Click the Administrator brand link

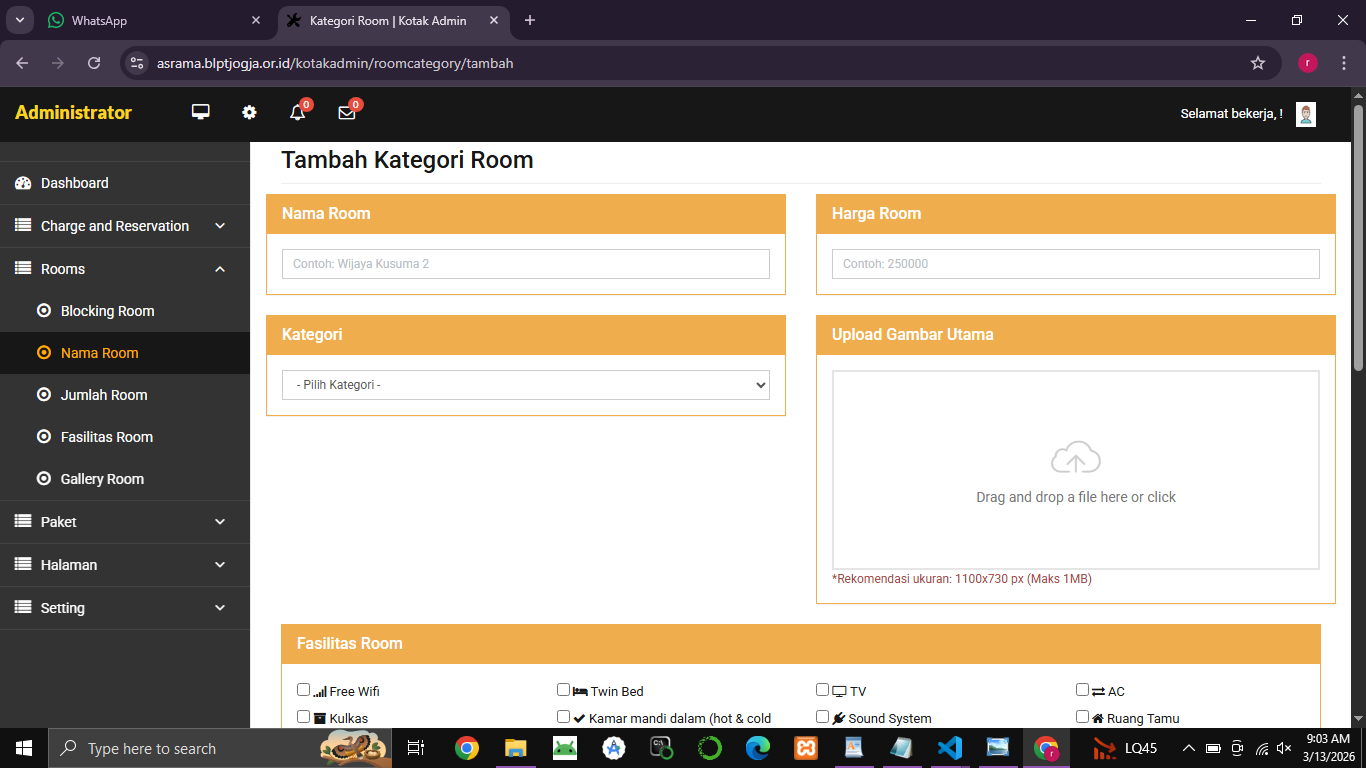[x=73, y=113]
